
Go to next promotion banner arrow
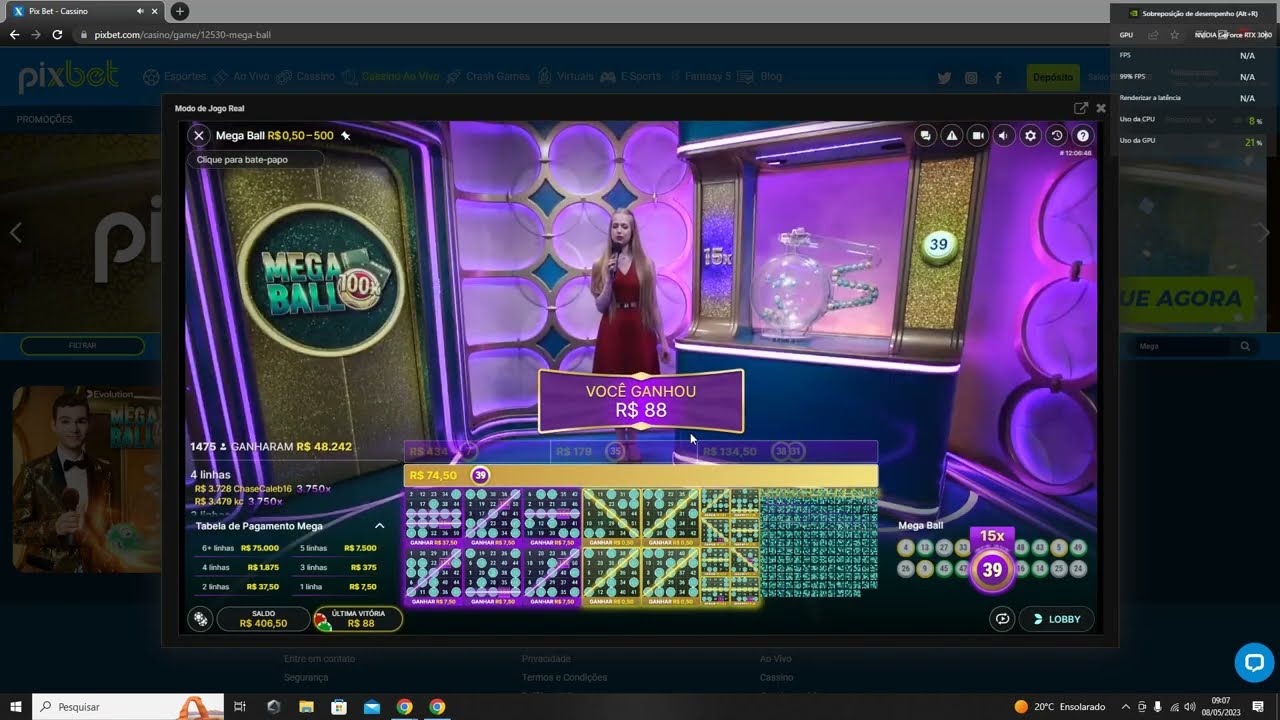[1264, 232]
